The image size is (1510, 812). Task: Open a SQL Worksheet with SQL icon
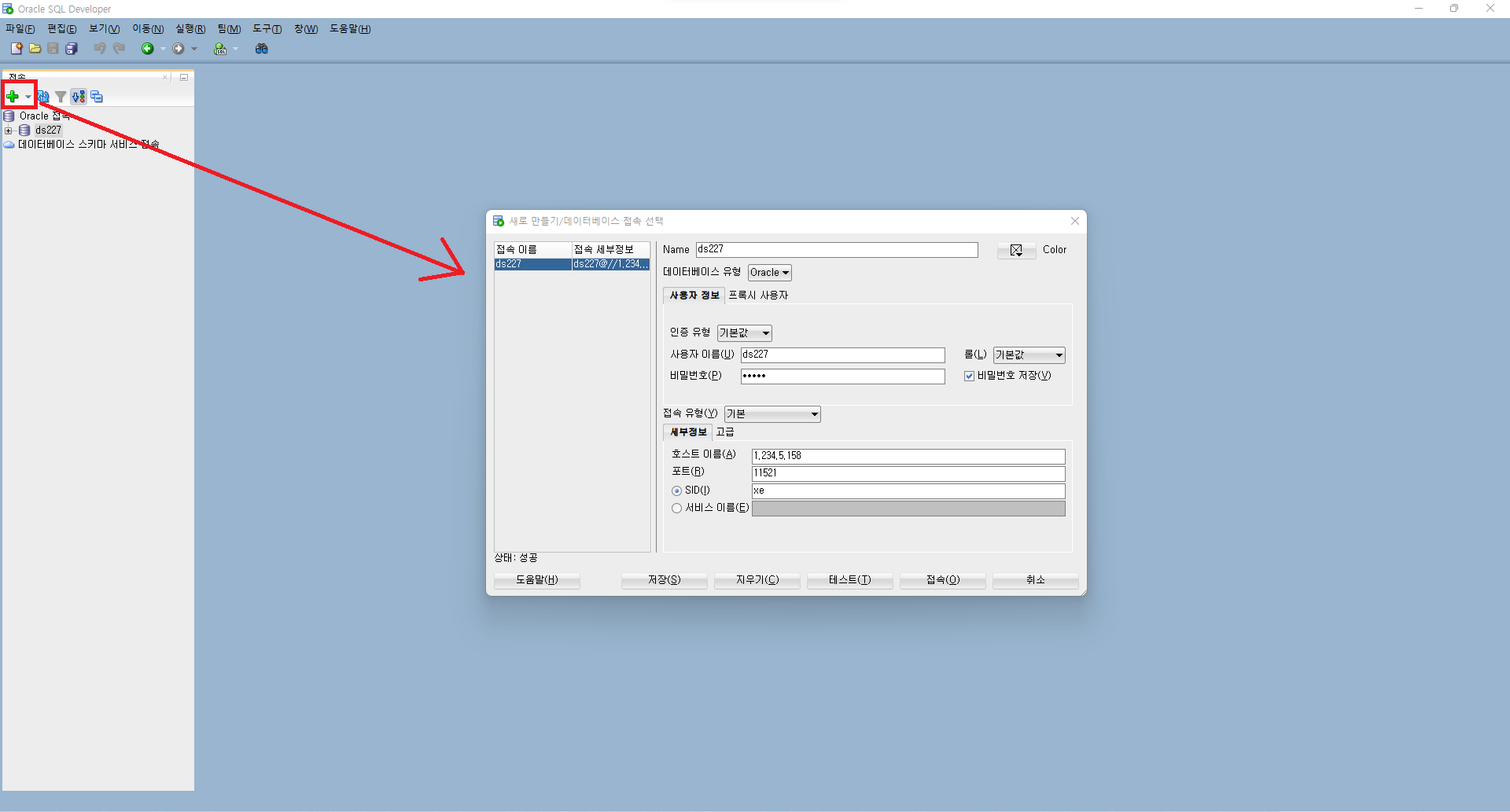220,49
